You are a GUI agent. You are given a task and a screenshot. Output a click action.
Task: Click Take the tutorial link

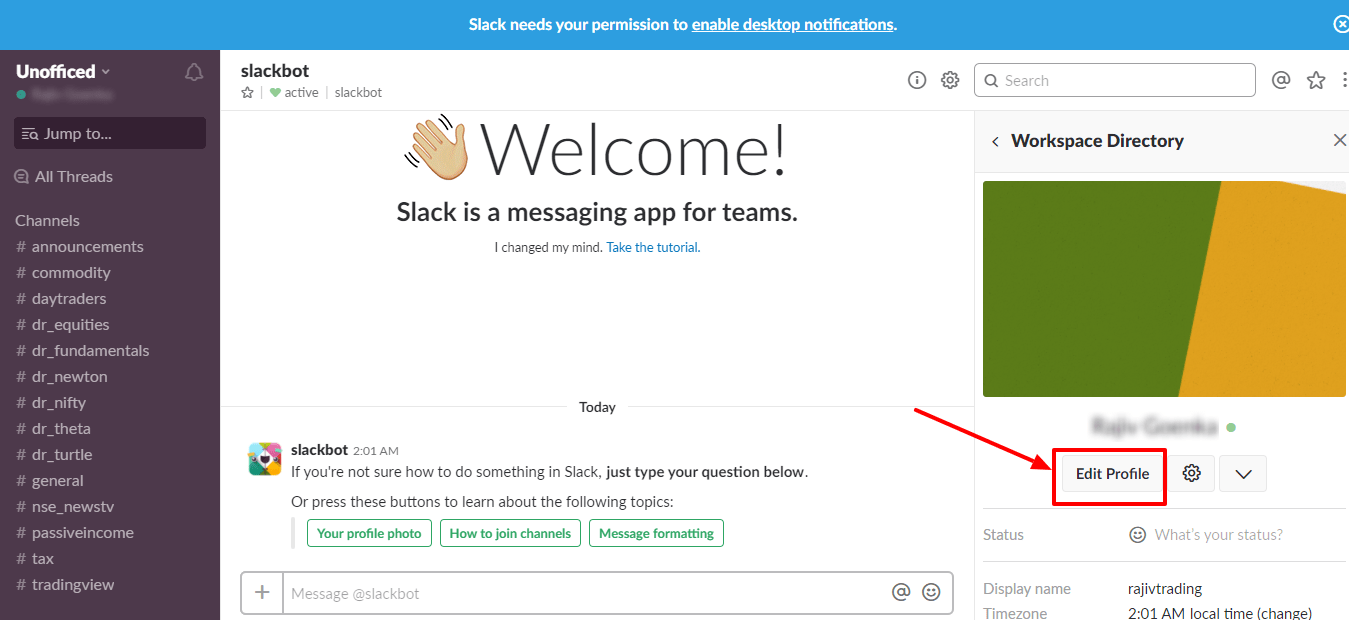(x=652, y=247)
